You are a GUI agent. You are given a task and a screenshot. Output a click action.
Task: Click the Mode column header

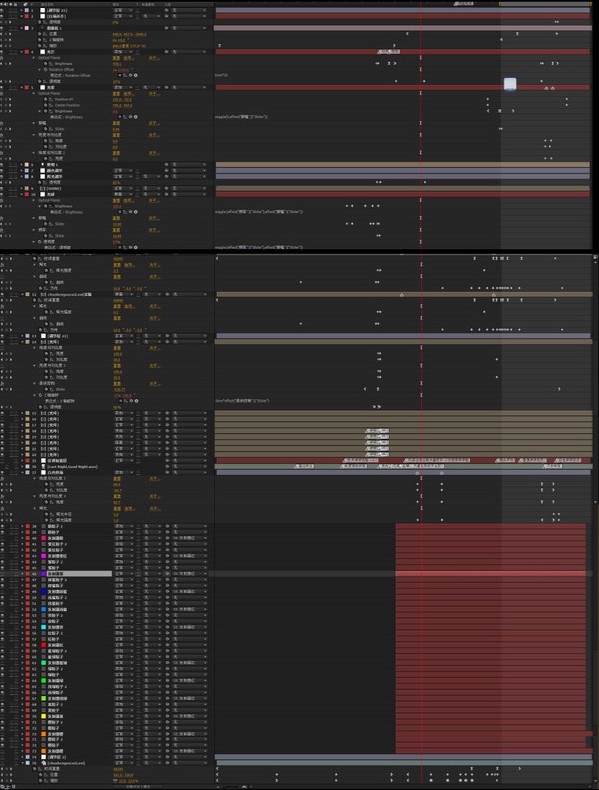pos(117,4)
